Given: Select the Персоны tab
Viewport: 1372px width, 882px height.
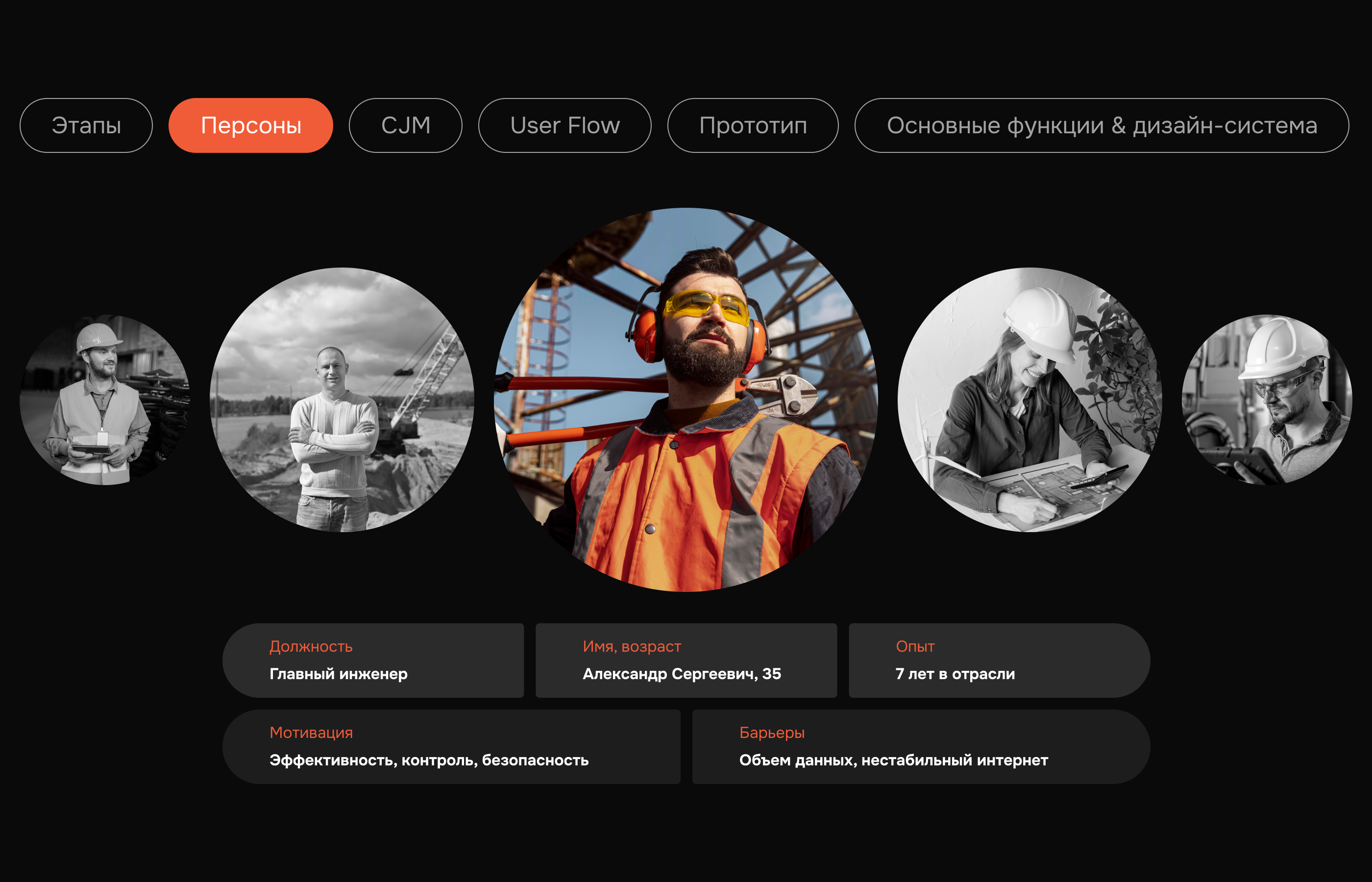Looking at the screenshot, I should (x=250, y=125).
